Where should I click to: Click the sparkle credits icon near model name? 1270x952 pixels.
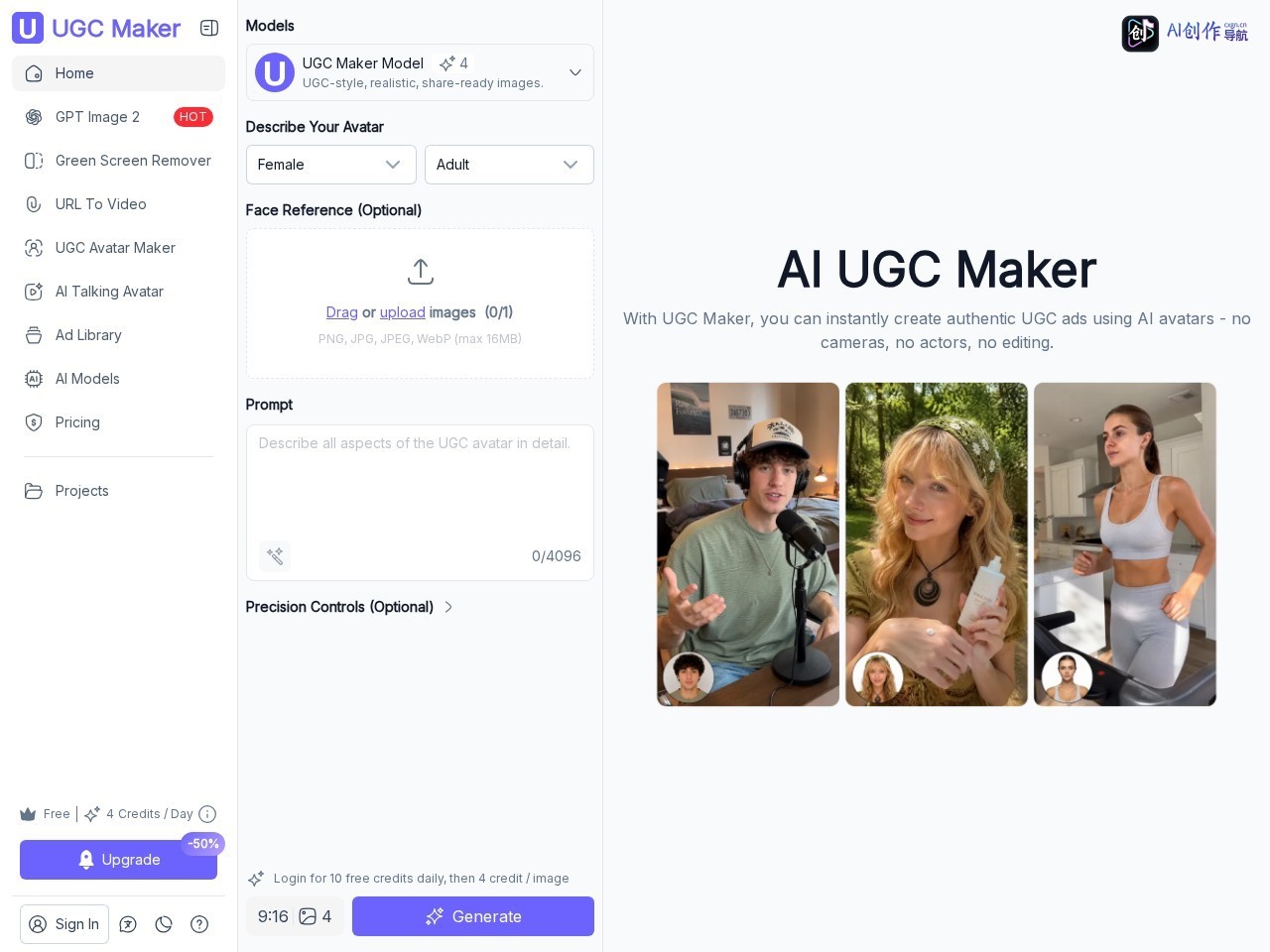447,63
